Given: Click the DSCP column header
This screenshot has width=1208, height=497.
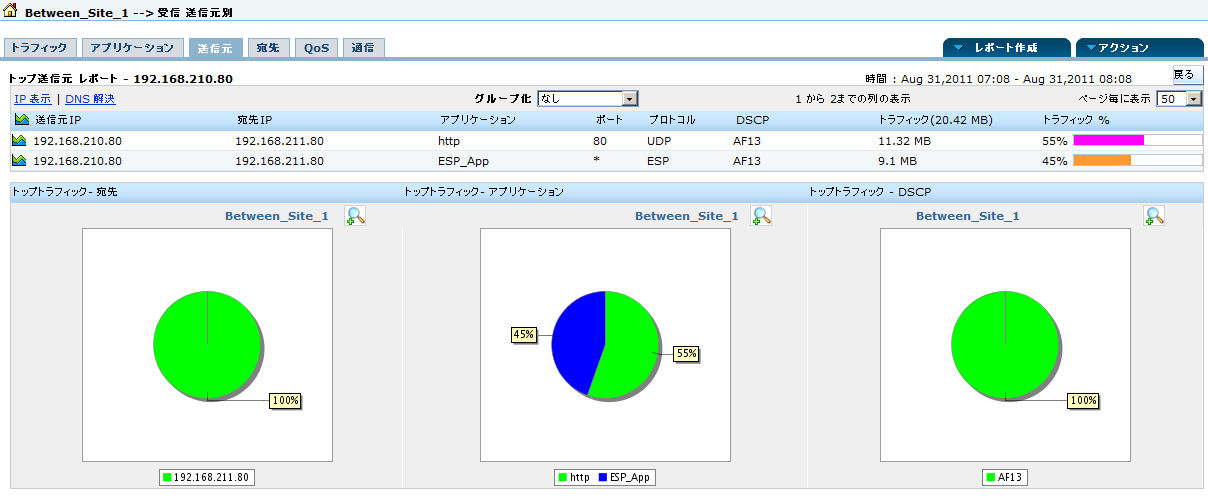Looking at the screenshot, I should click(752, 120).
